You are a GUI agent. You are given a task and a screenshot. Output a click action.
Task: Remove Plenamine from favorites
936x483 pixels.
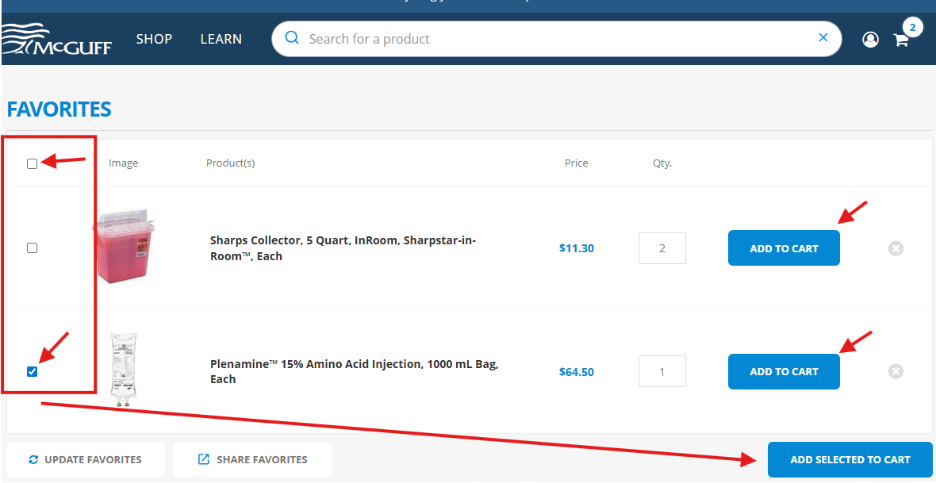[896, 371]
